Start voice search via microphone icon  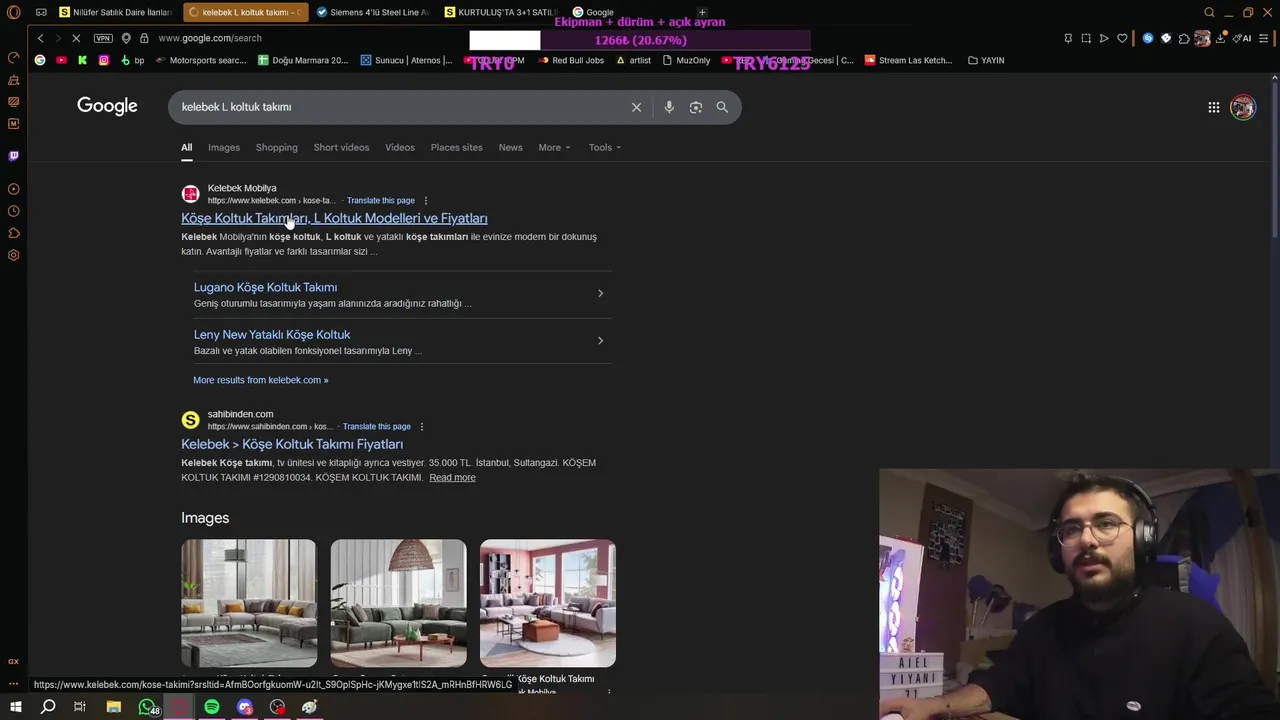pos(669,107)
